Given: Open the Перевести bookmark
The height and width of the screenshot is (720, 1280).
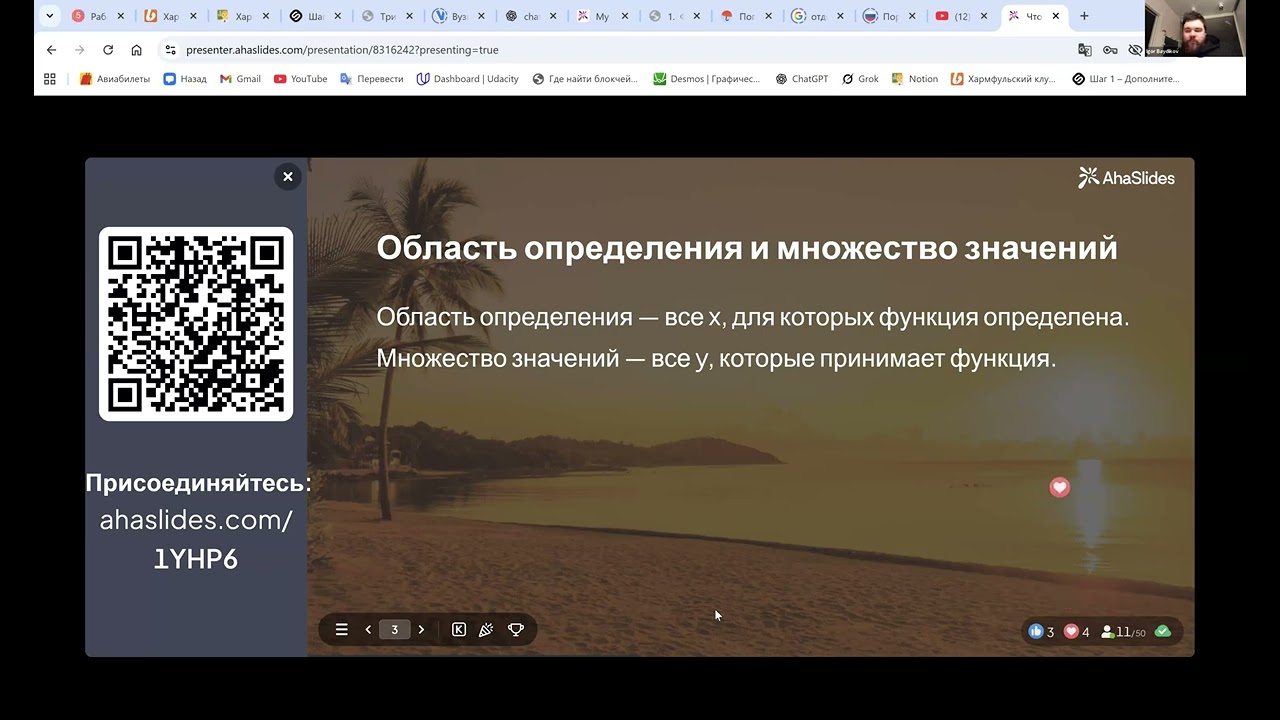Looking at the screenshot, I should tap(372, 79).
